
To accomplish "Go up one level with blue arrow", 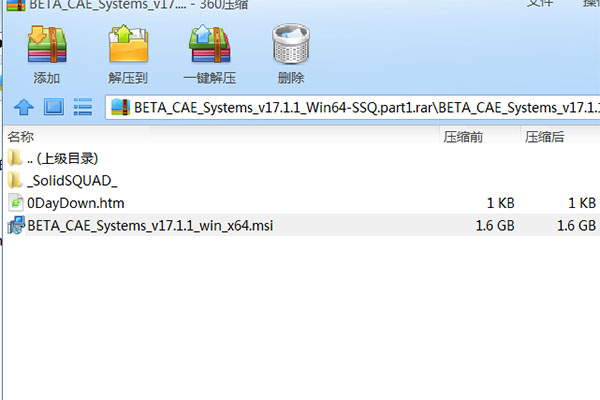I will 24,107.
